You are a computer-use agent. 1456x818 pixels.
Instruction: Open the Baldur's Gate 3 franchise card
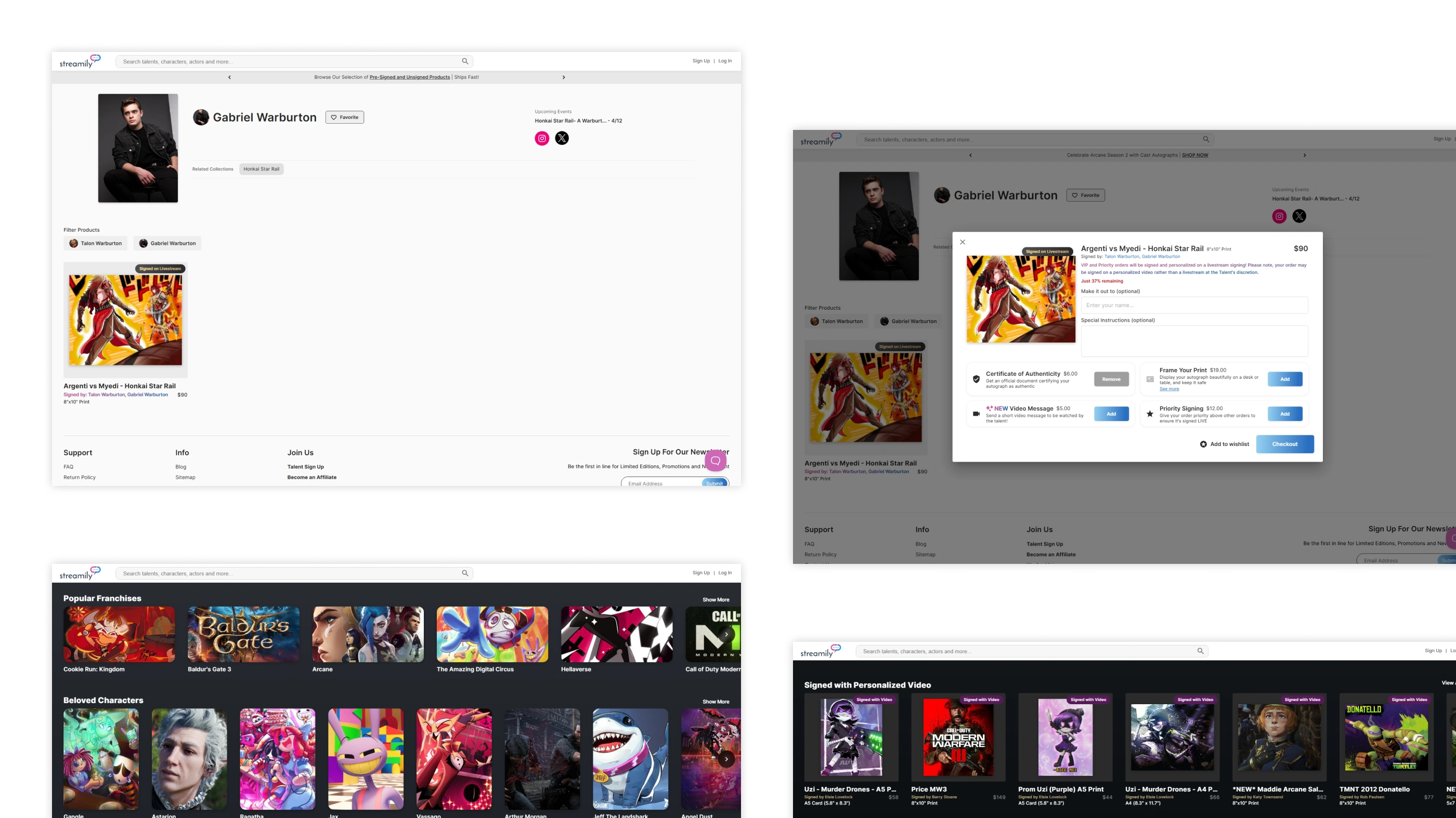click(x=243, y=635)
